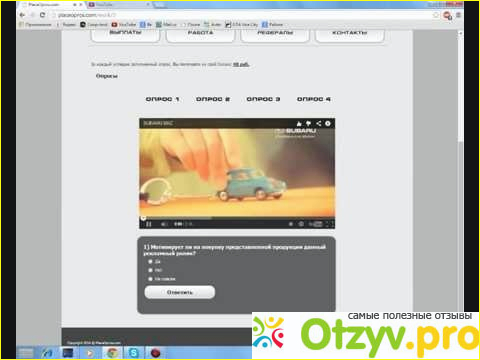Open the video share icon
480x360 pixels.
[319, 123]
